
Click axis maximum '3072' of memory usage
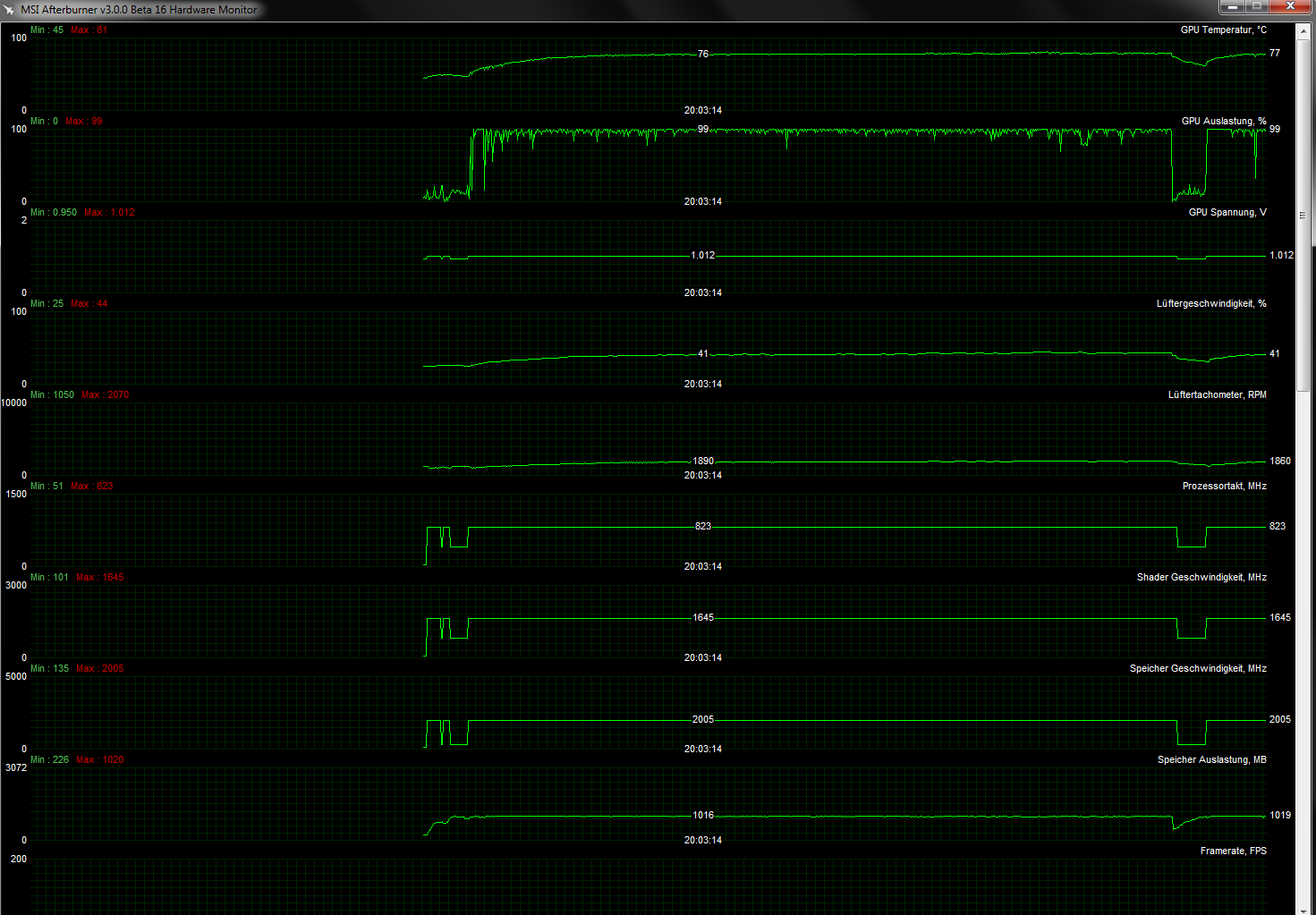16,767
